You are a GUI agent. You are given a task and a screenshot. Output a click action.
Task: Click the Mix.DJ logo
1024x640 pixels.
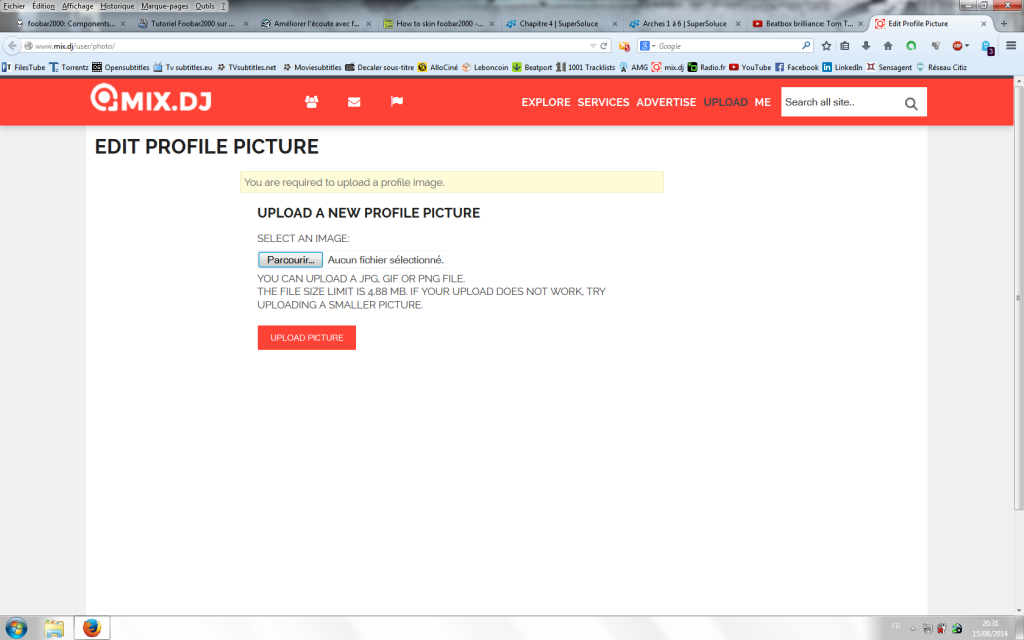(151, 98)
